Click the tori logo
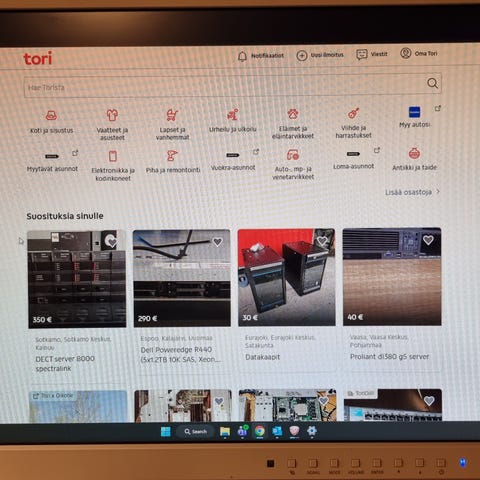 [x=38, y=59]
